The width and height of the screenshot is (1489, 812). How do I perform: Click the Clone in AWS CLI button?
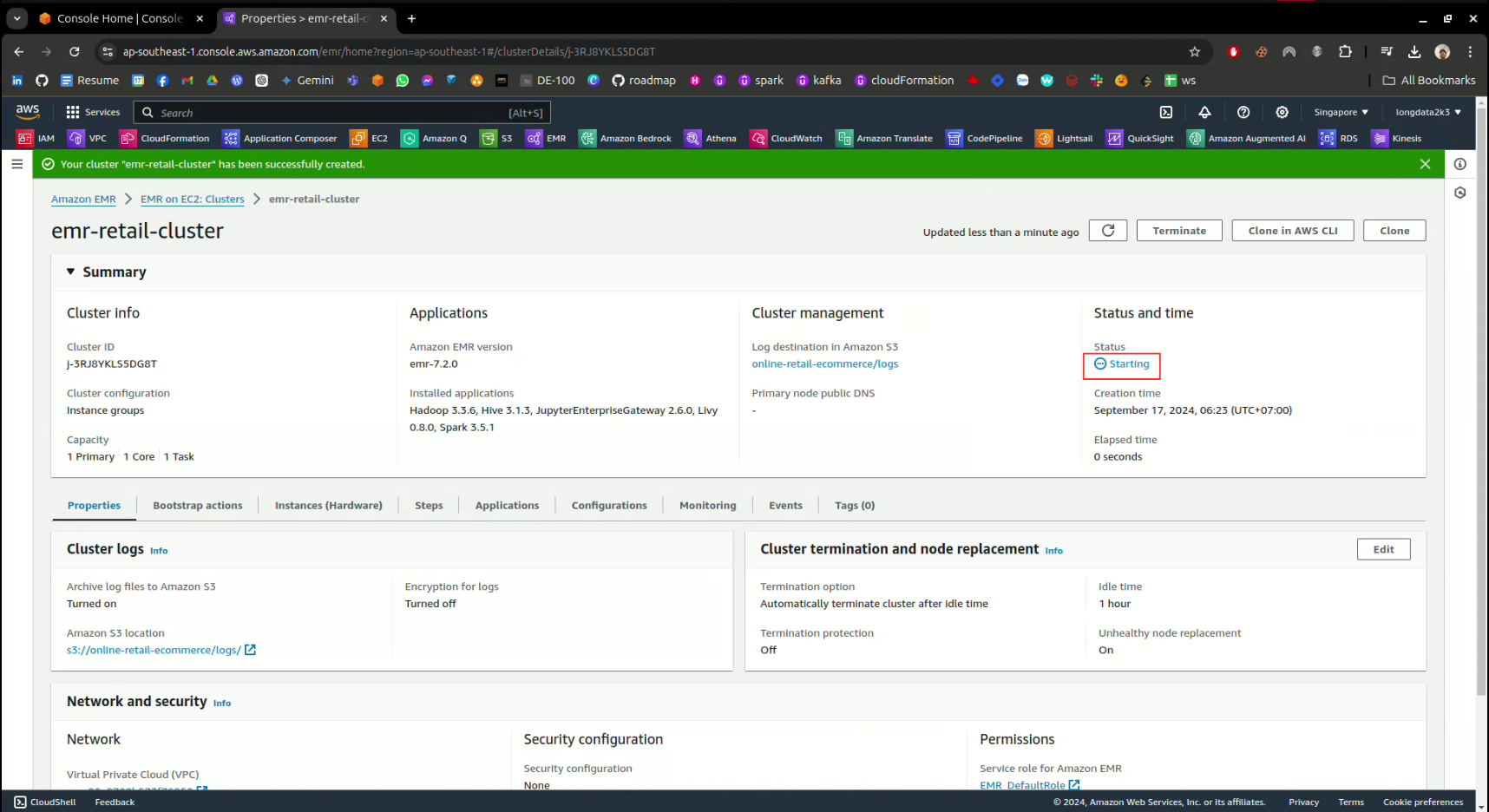click(x=1292, y=231)
